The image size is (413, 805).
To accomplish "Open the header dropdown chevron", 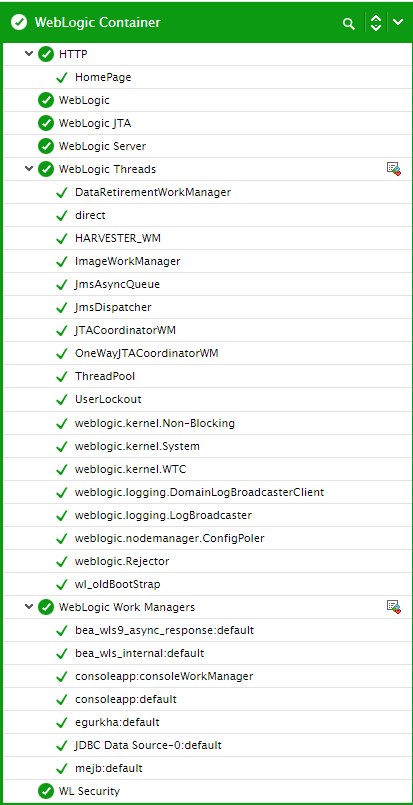I will pos(398,22).
